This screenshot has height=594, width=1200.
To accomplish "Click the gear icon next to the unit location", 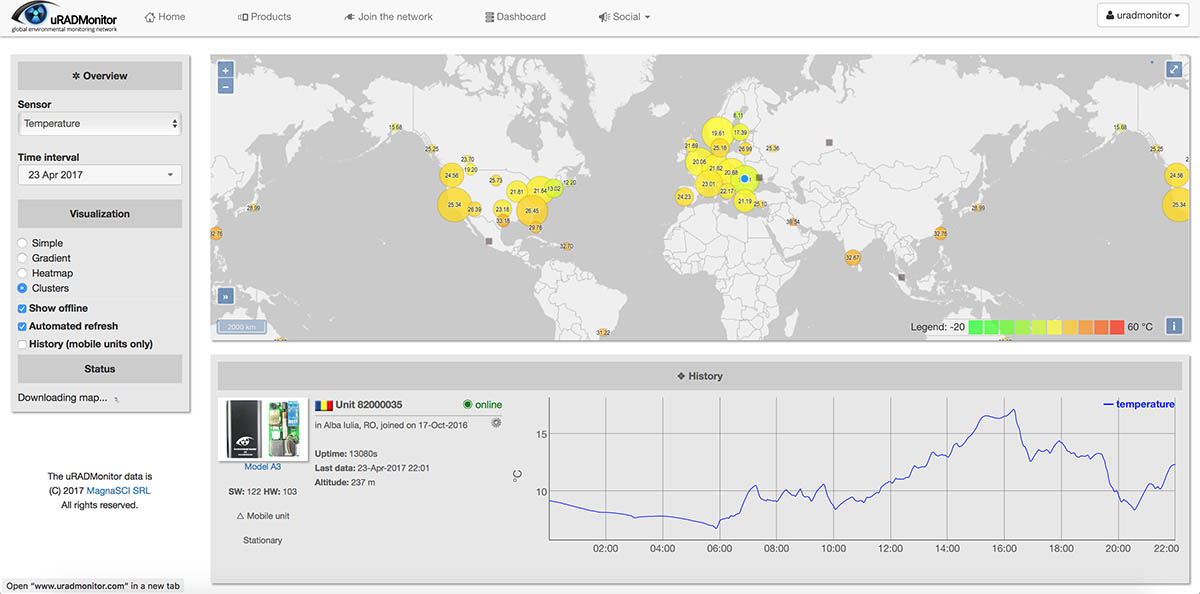I will (x=496, y=423).
